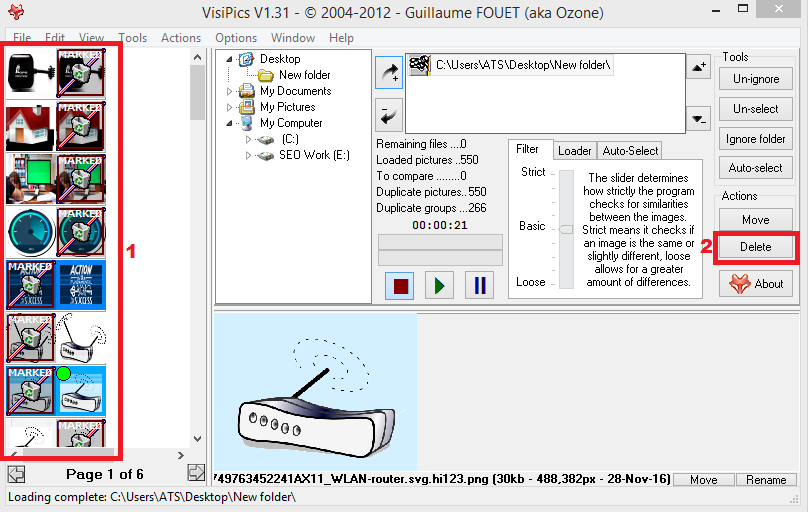Viewport: 808px width, 512px height.
Task: Go to the previous results page arrow
Action: point(16,473)
